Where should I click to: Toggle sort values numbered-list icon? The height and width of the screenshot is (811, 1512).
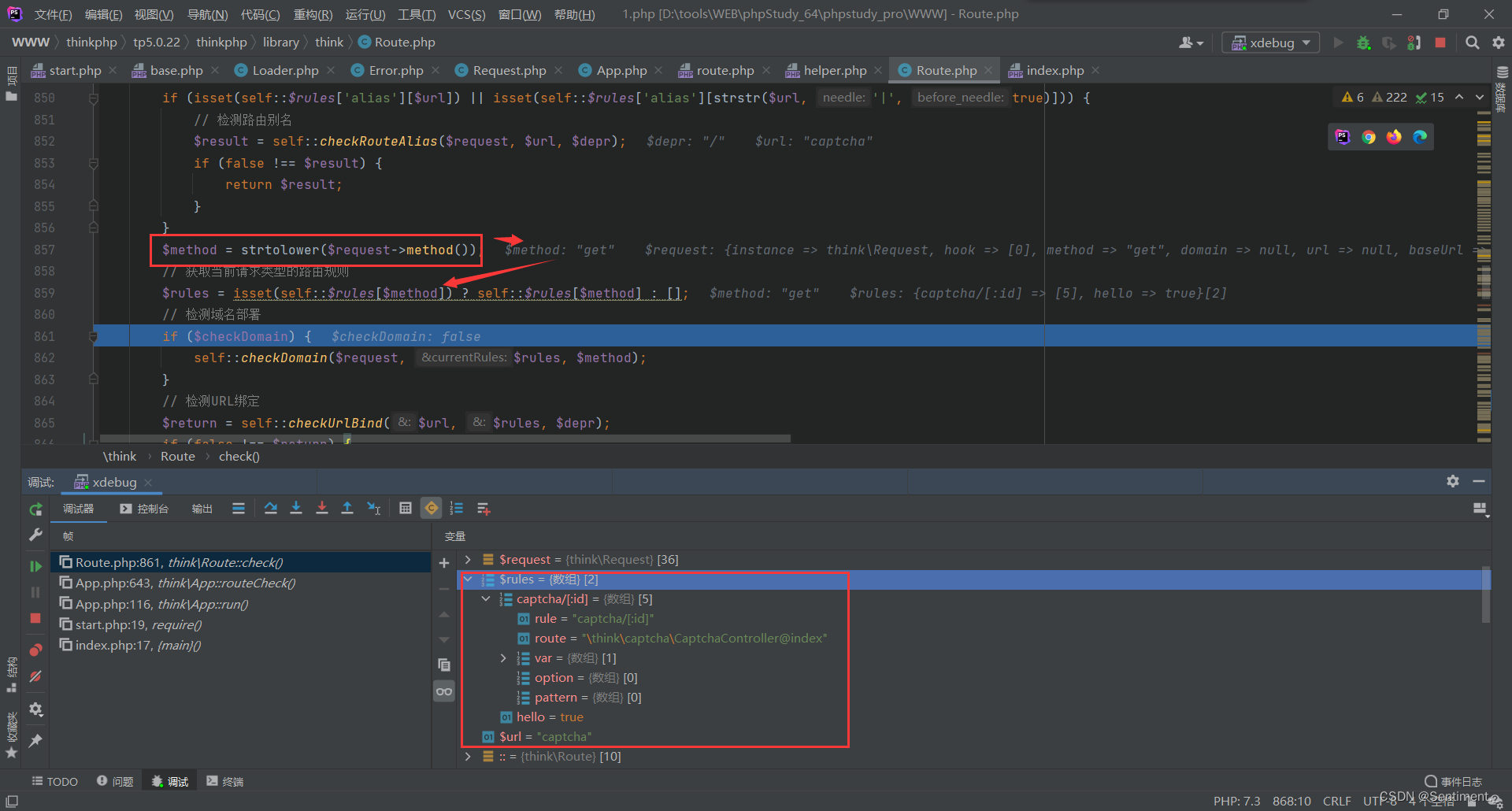(x=457, y=509)
